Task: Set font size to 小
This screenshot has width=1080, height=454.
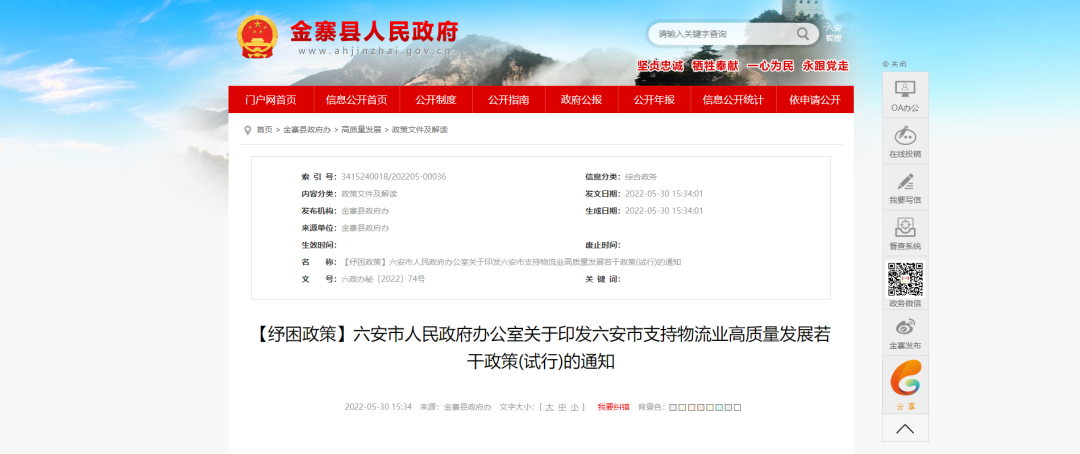Action: tap(574, 407)
